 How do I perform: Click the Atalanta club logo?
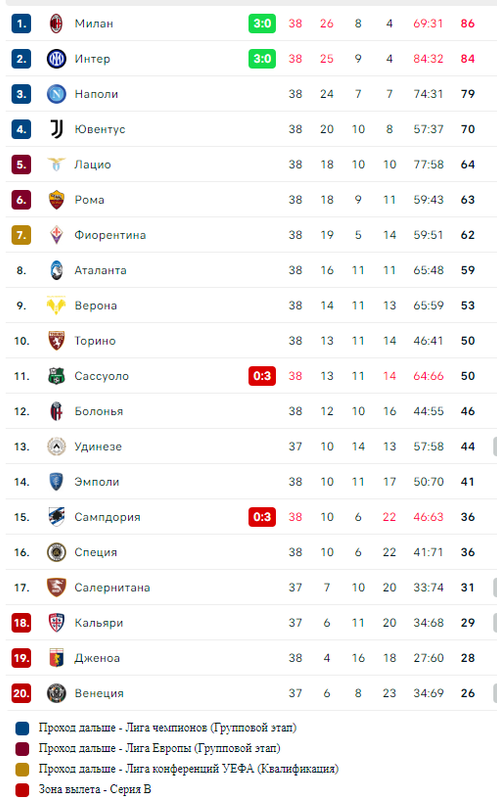click(x=56, y=270)
